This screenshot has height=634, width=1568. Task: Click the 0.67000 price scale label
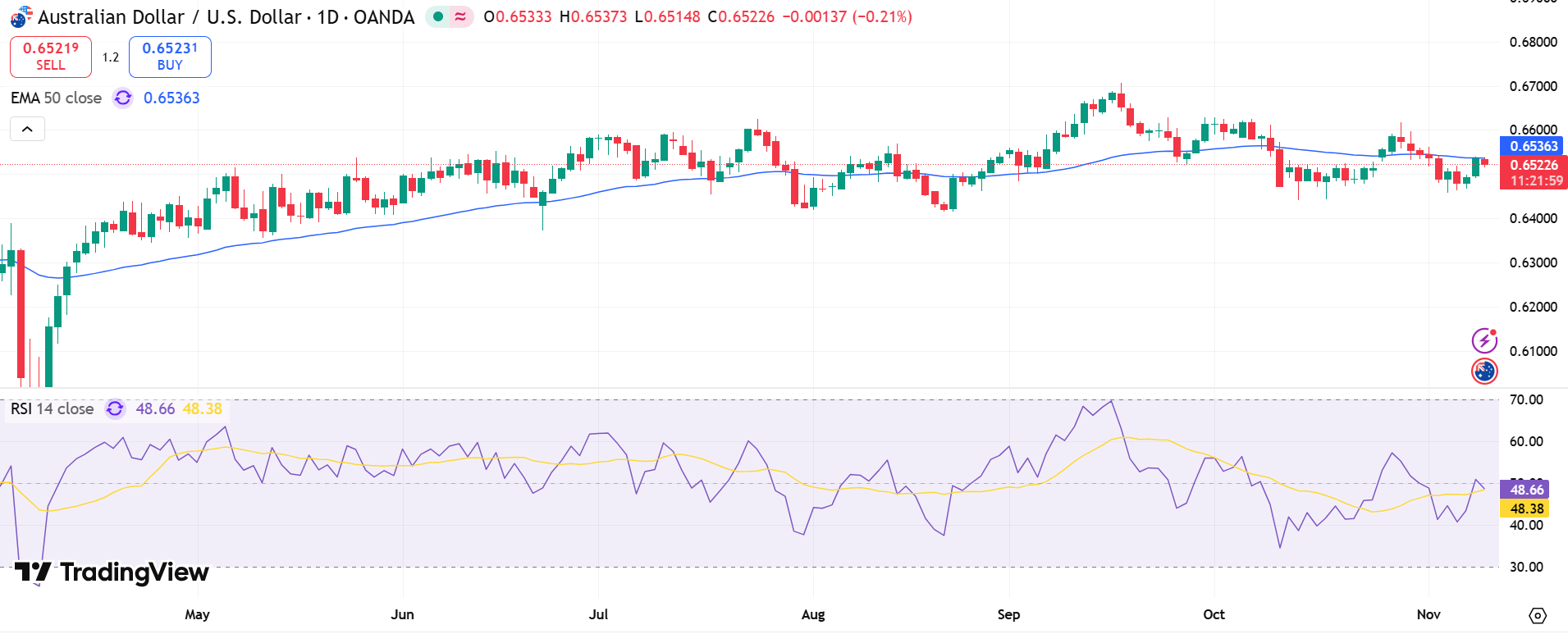pyautogui.click(x=1533, y=86)
